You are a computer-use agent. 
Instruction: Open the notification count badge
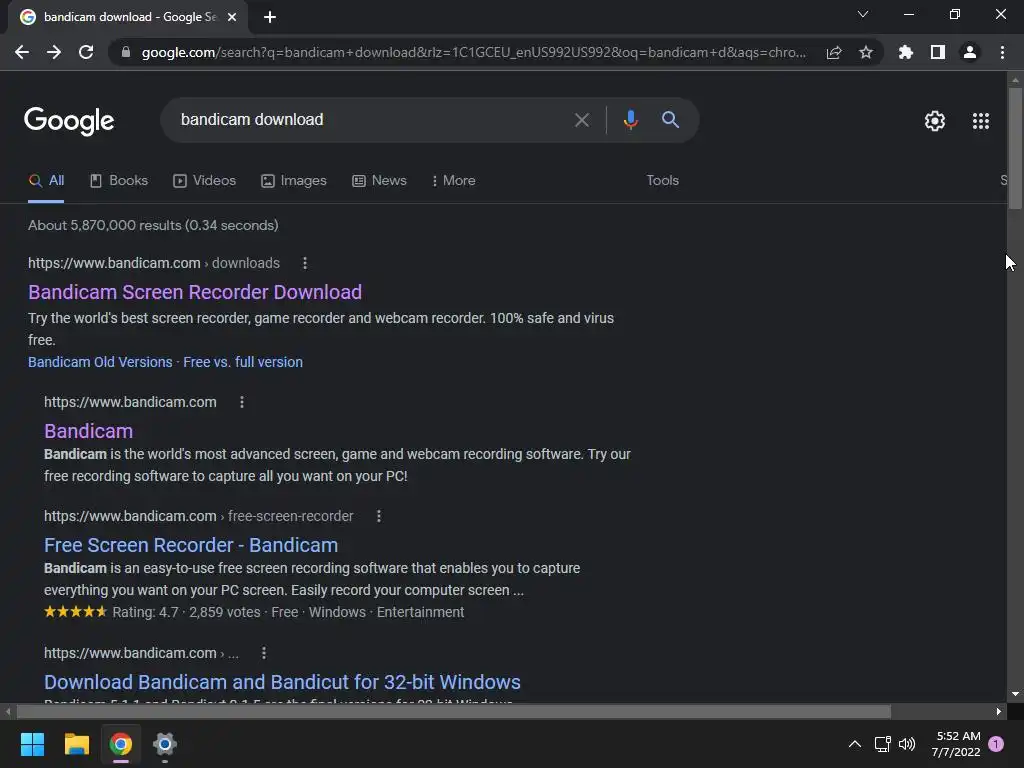click(x=996, y=744)
